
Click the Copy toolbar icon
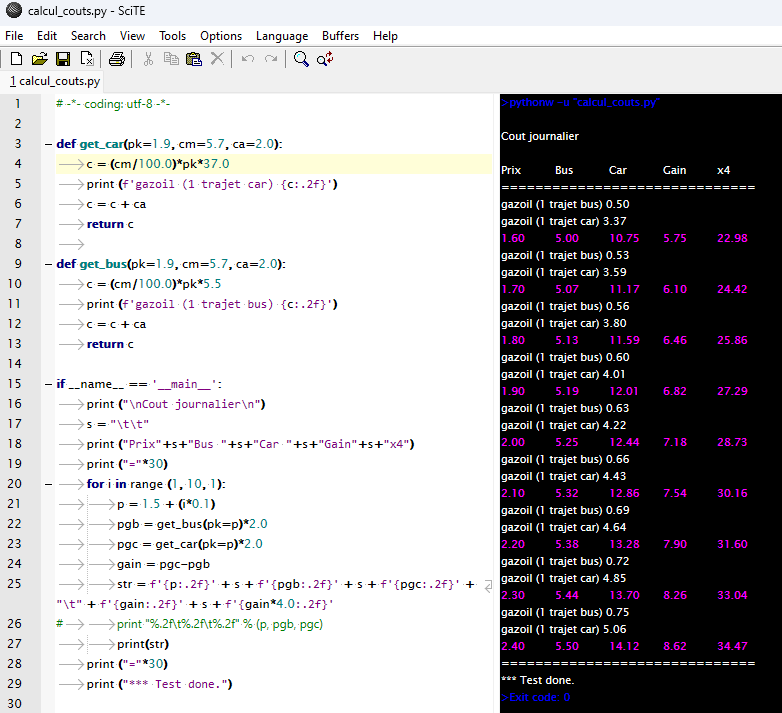[171, 59]
